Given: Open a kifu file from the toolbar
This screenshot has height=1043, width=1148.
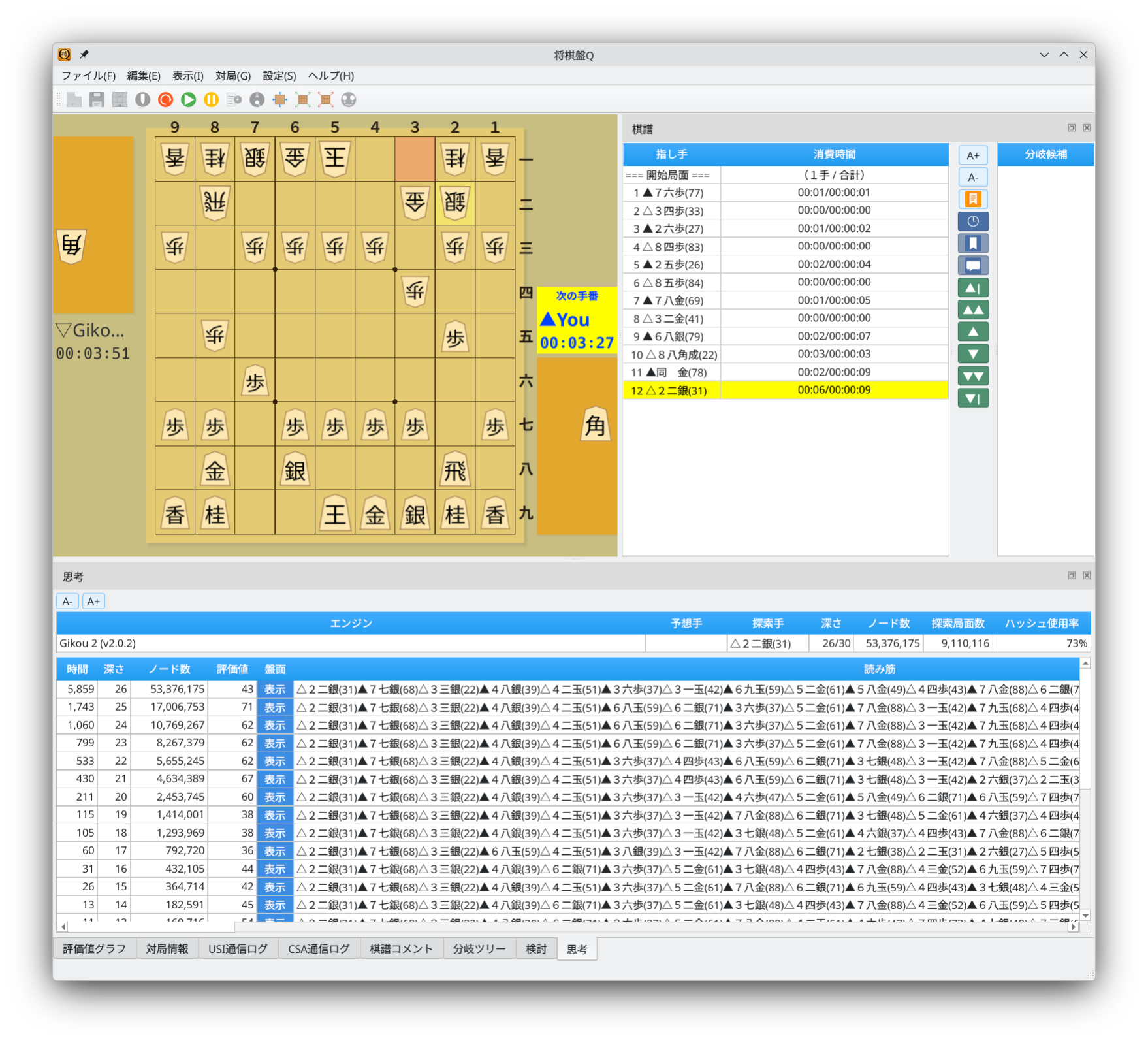Looking at the screenshot, I should tap(74, 100).
